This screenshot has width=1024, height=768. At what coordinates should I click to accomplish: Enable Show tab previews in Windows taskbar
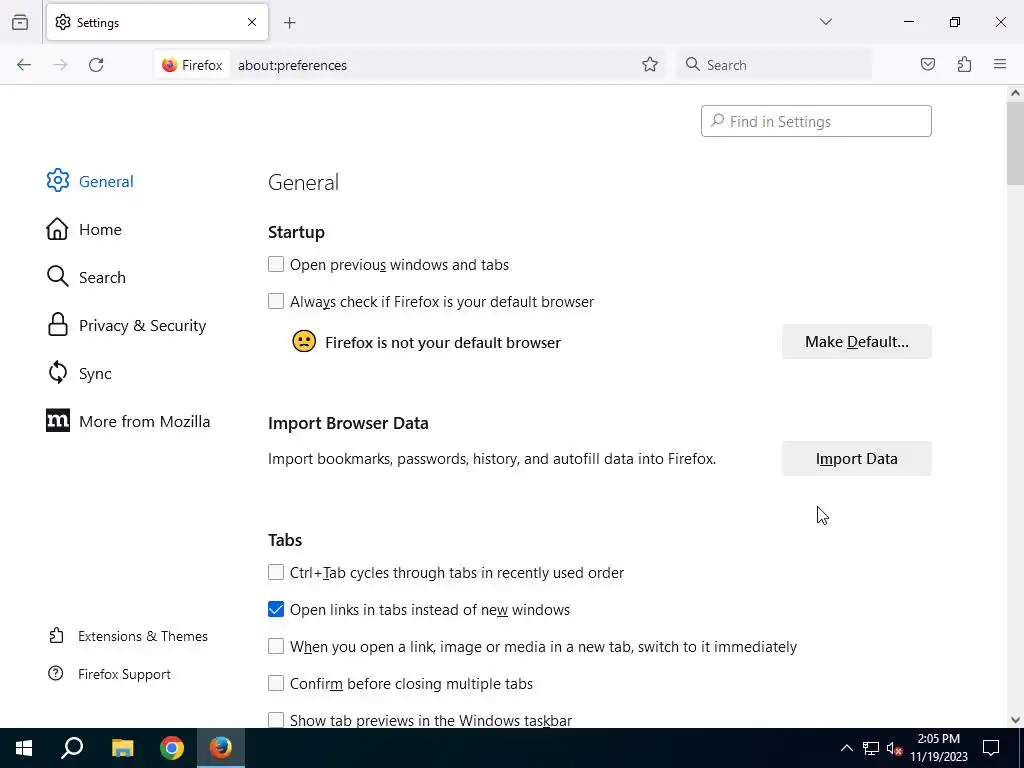point(276,720)
